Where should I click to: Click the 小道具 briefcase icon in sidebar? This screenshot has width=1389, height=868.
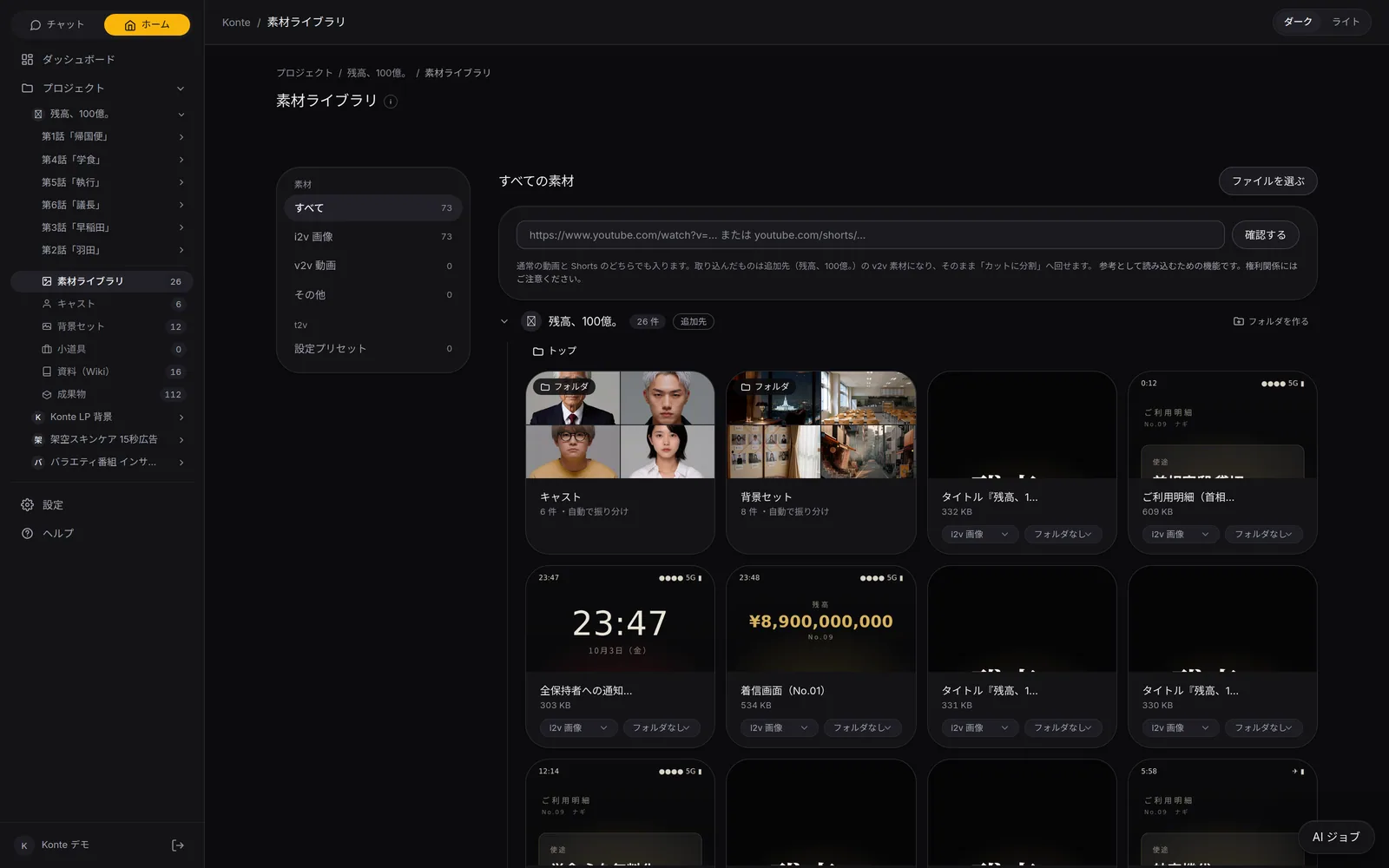point(47,349)
